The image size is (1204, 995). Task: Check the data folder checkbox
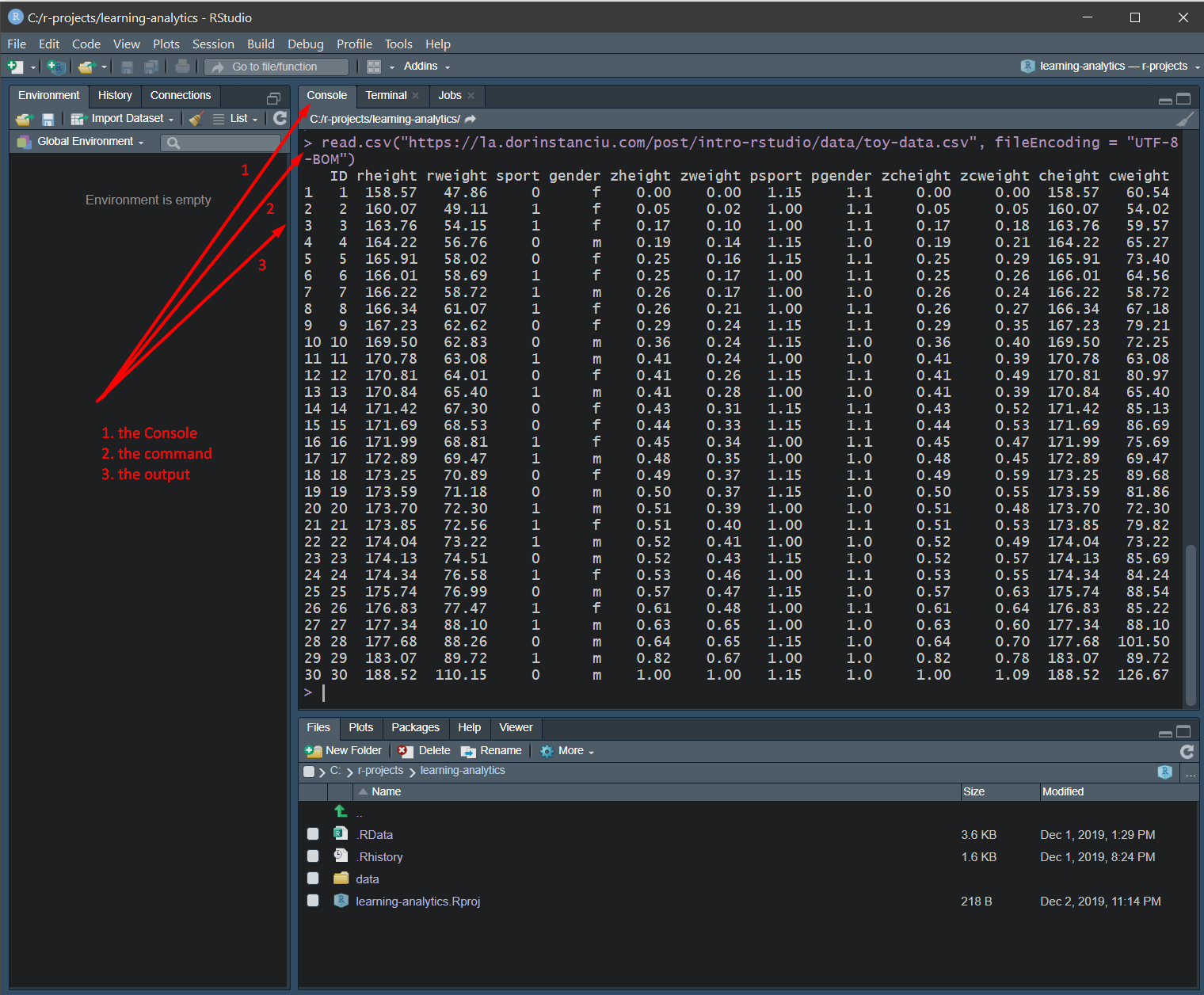point(313,879)
